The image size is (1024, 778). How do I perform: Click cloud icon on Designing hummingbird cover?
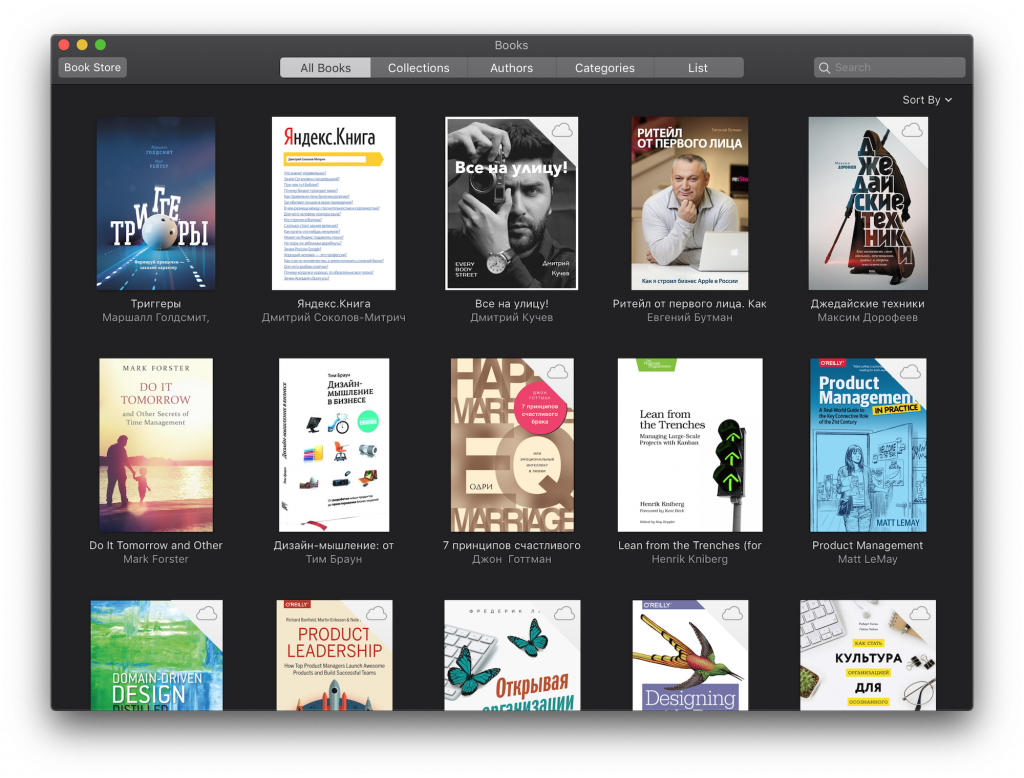pos(732,613)
